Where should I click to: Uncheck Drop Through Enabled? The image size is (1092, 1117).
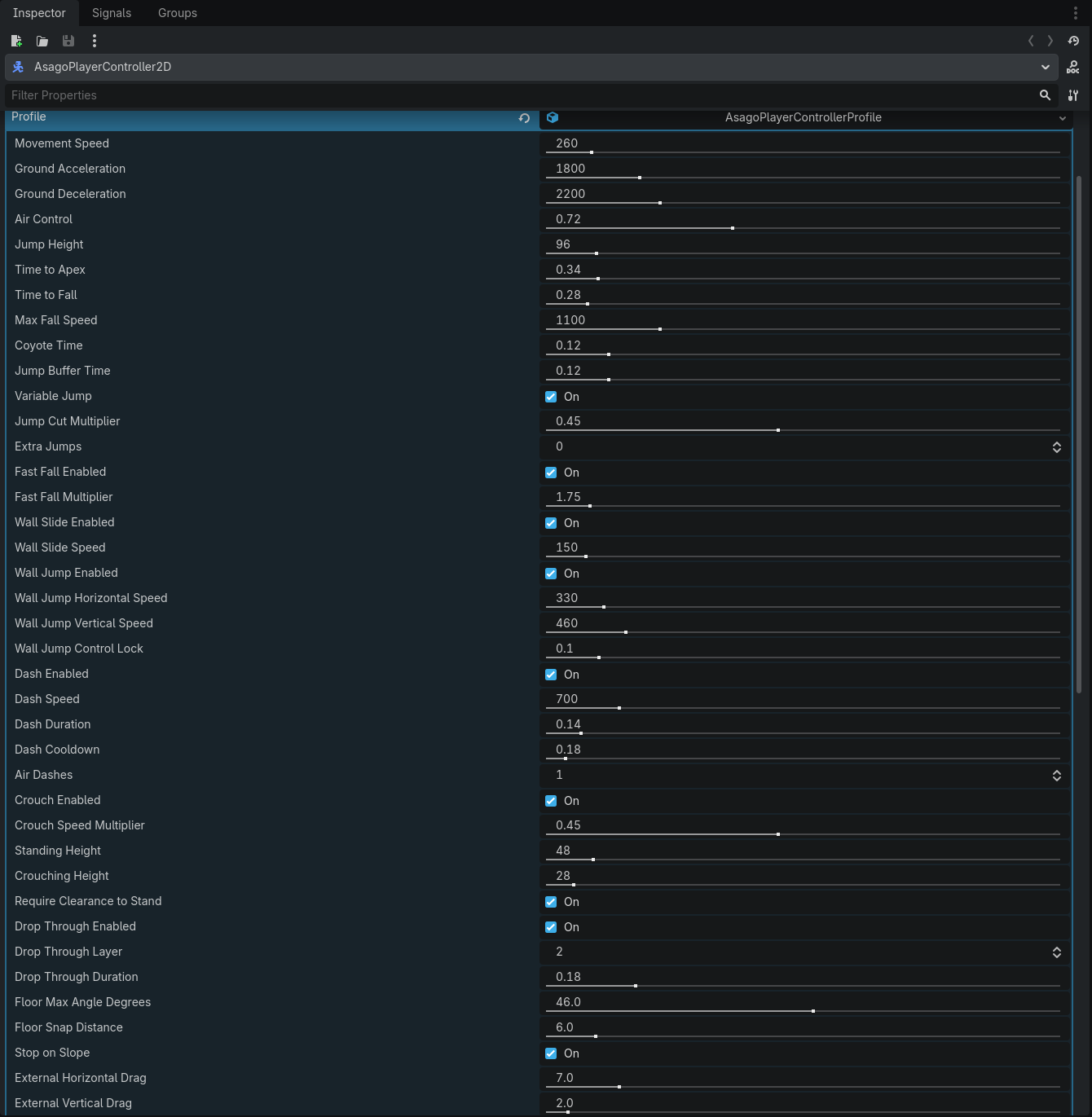coord(551,927)
